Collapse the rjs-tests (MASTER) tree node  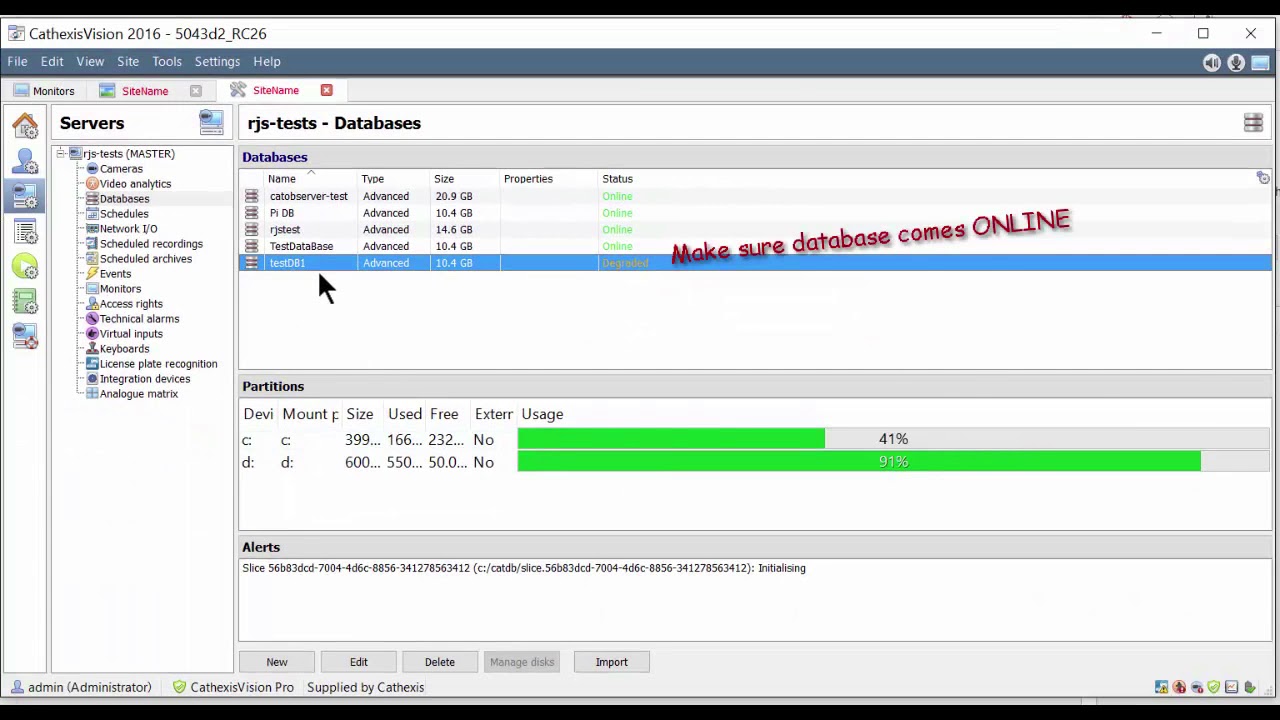[61, 153]
